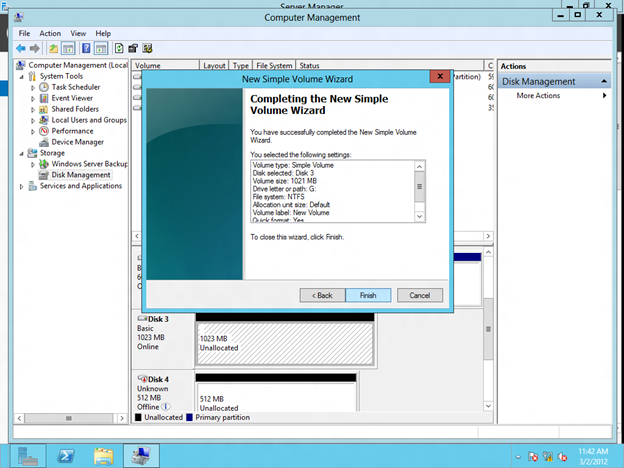Click the Offline info icon on Disk 4
The width and height of the screenshot is (624, 468).
pos(164,407)
